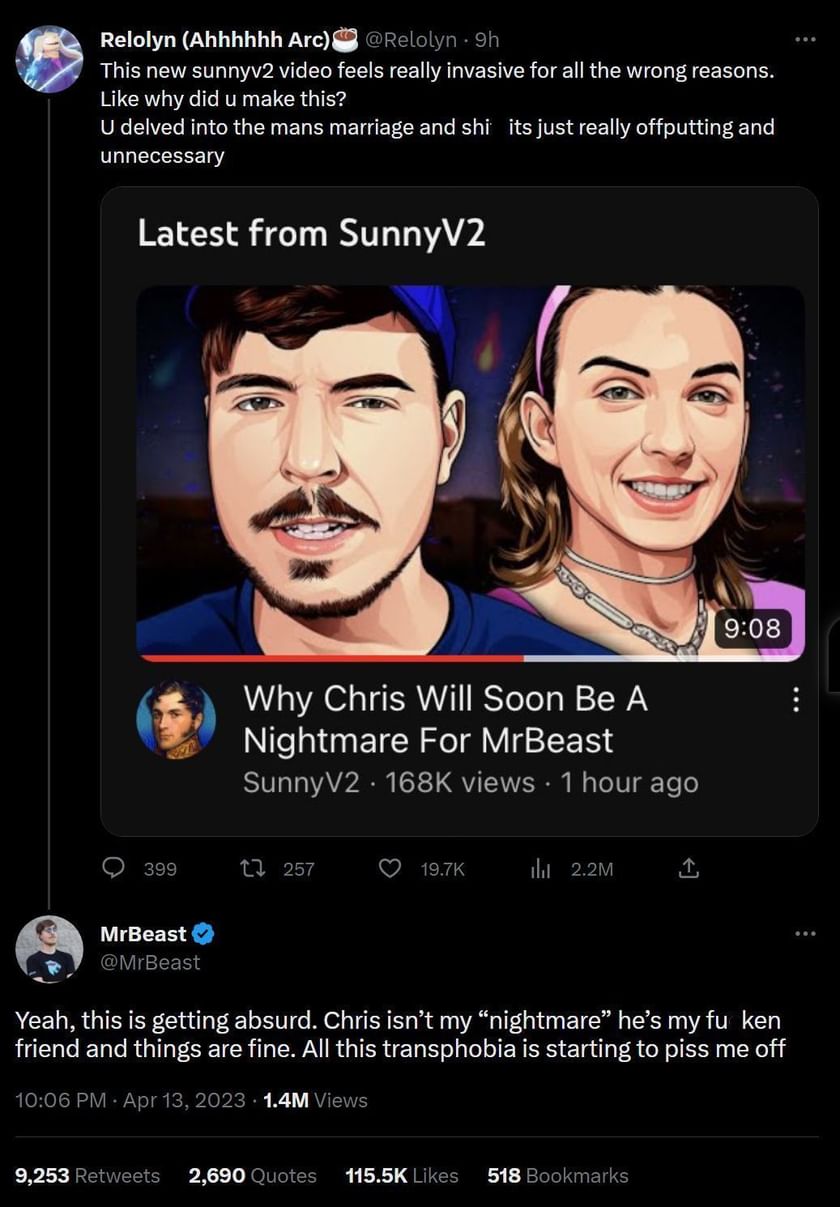840x1207 pixels.
Task: Like the tweet using the heart icon
Action: (x=390, y=869)
